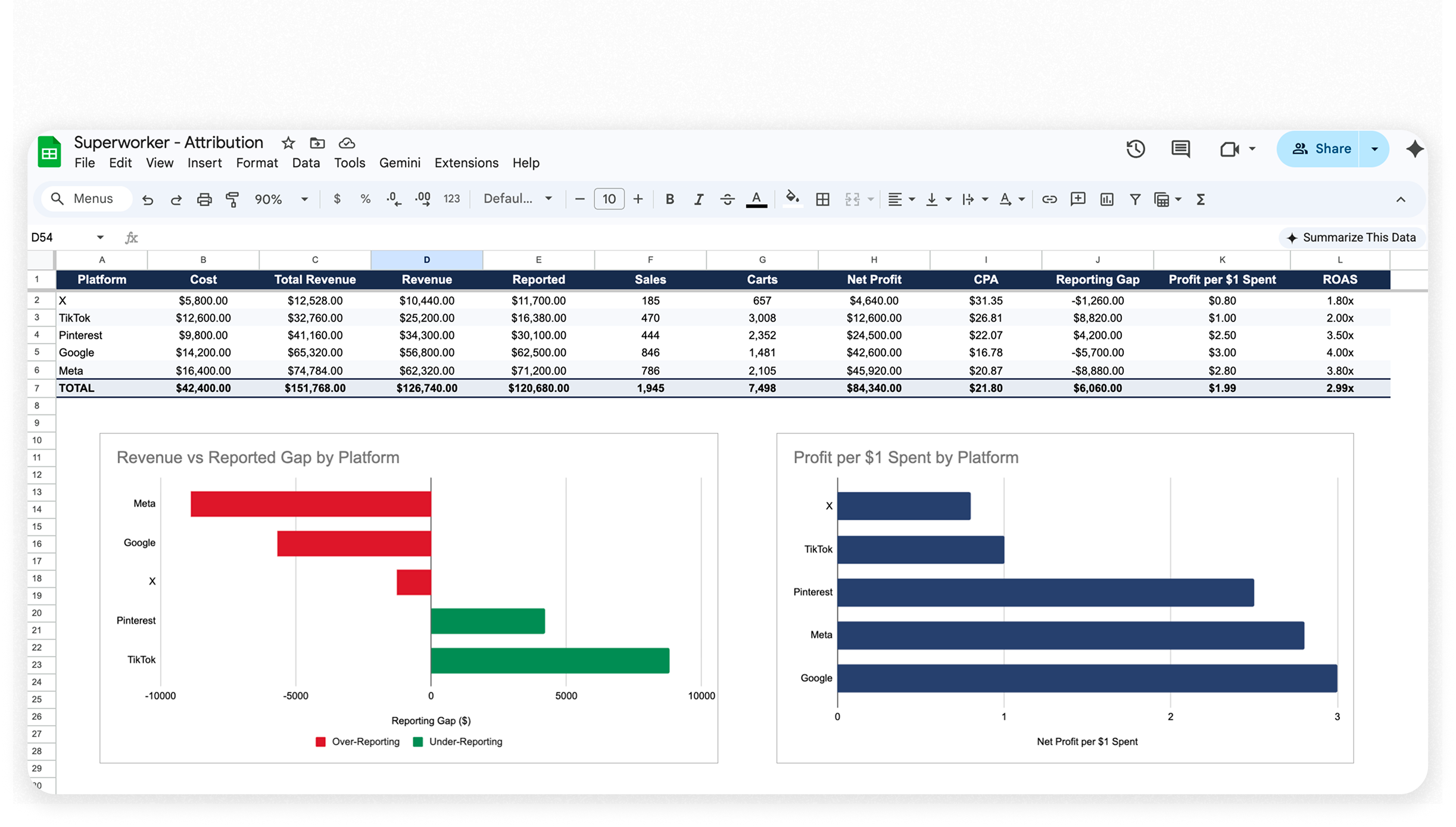This screenshot has width=1456, height=827.
Task: Click the D54 name box
Action: coord(60,238)
